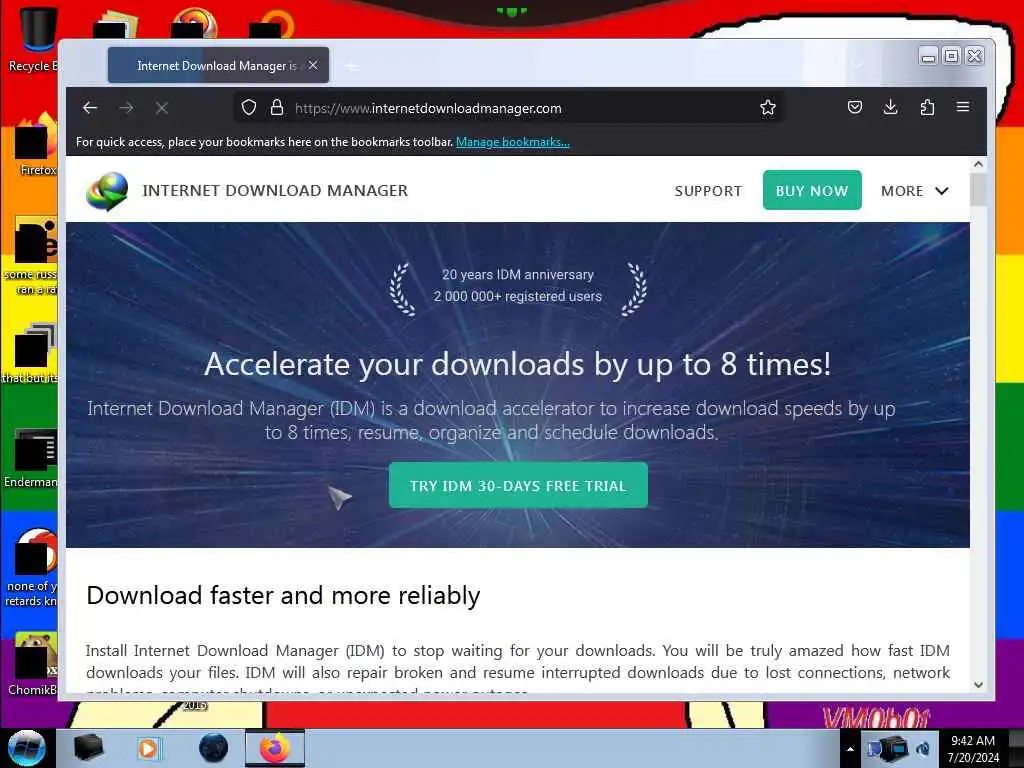Image resolution: width=1024 pixels, height=768 pixels.
Task: Close the Internet Download Manager tab
Action: coord(313,65)
